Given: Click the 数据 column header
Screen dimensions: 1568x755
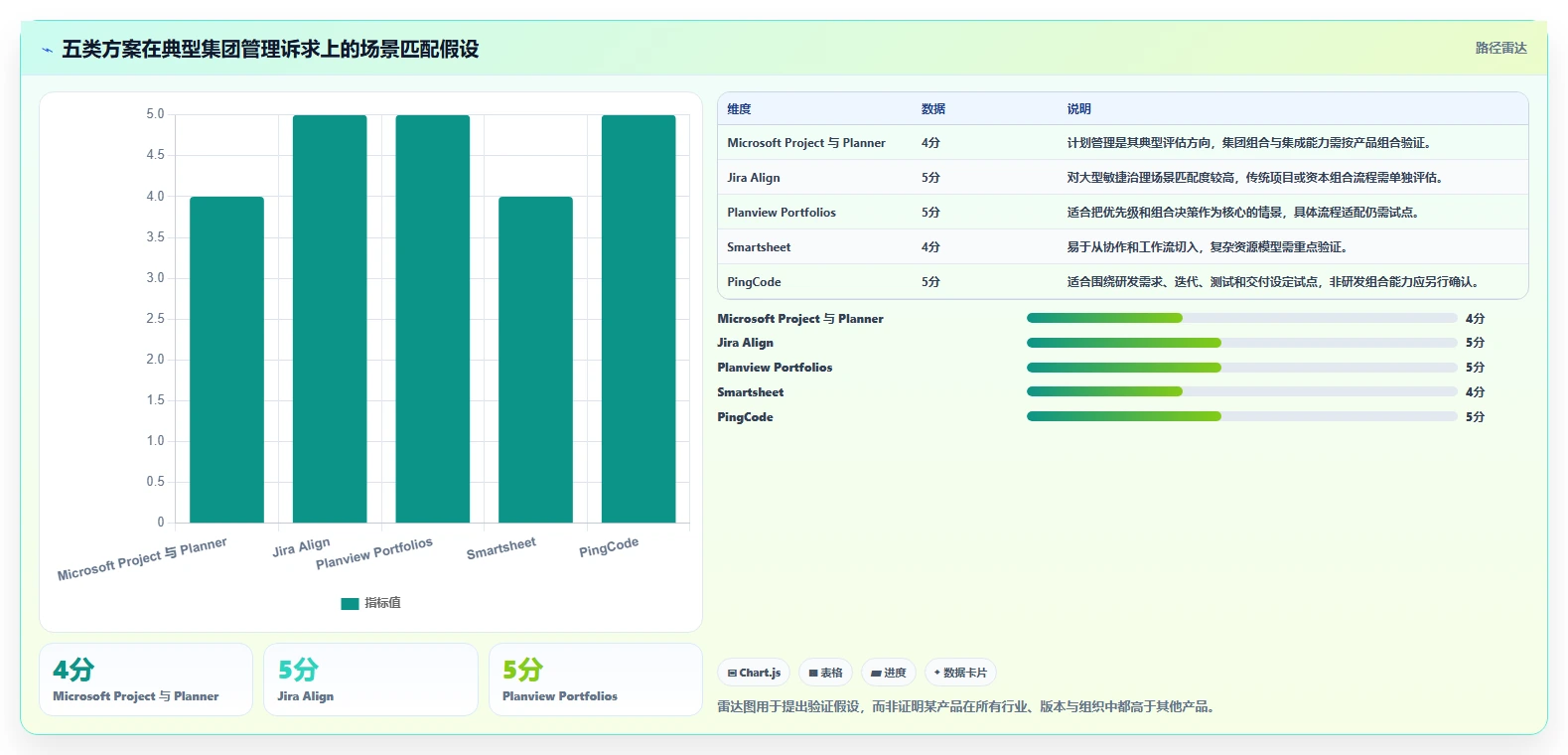Looking at the screenshot, I should pyautogui.click(x=933, y=109).
